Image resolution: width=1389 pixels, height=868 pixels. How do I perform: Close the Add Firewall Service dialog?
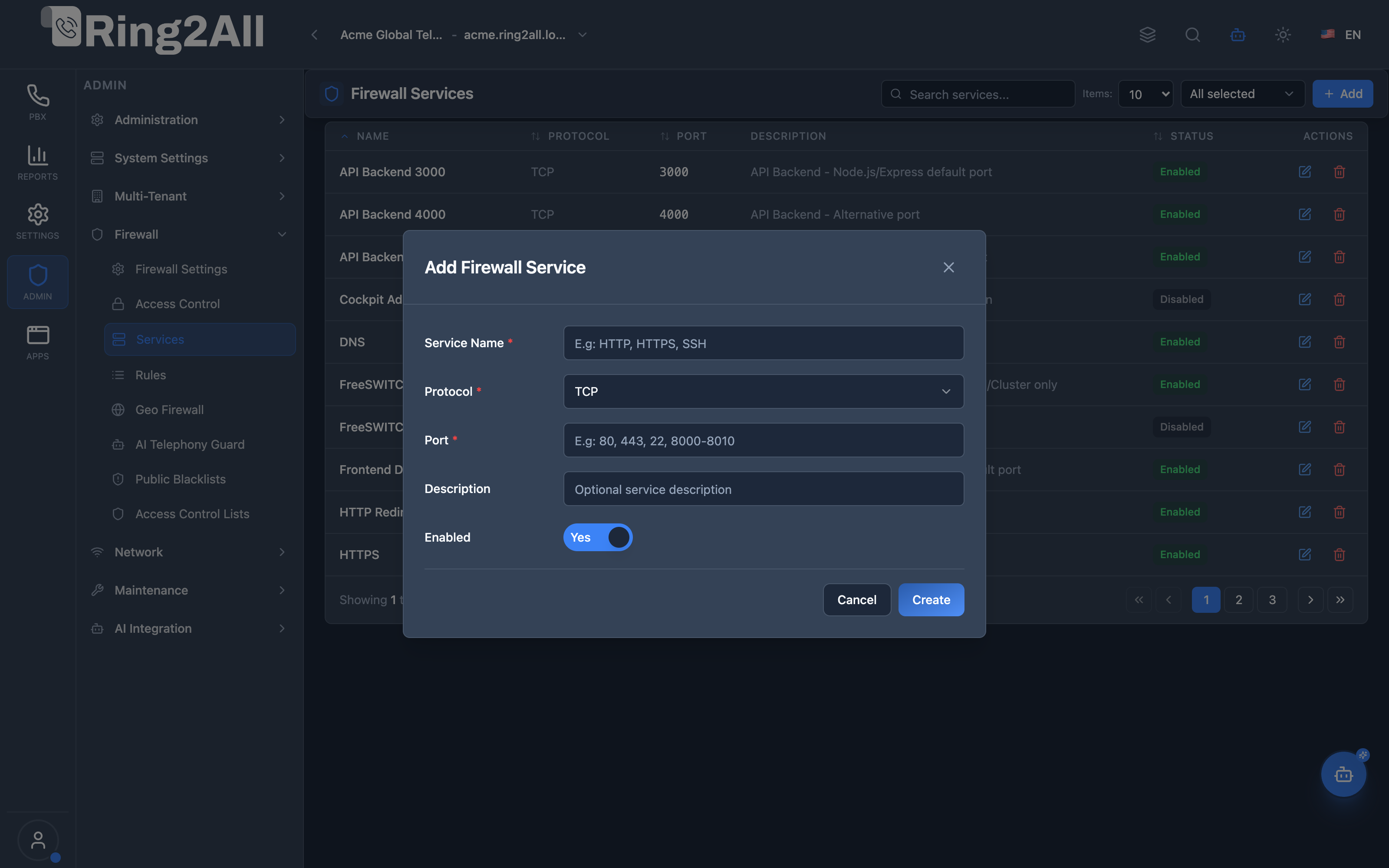click(949, 267)
